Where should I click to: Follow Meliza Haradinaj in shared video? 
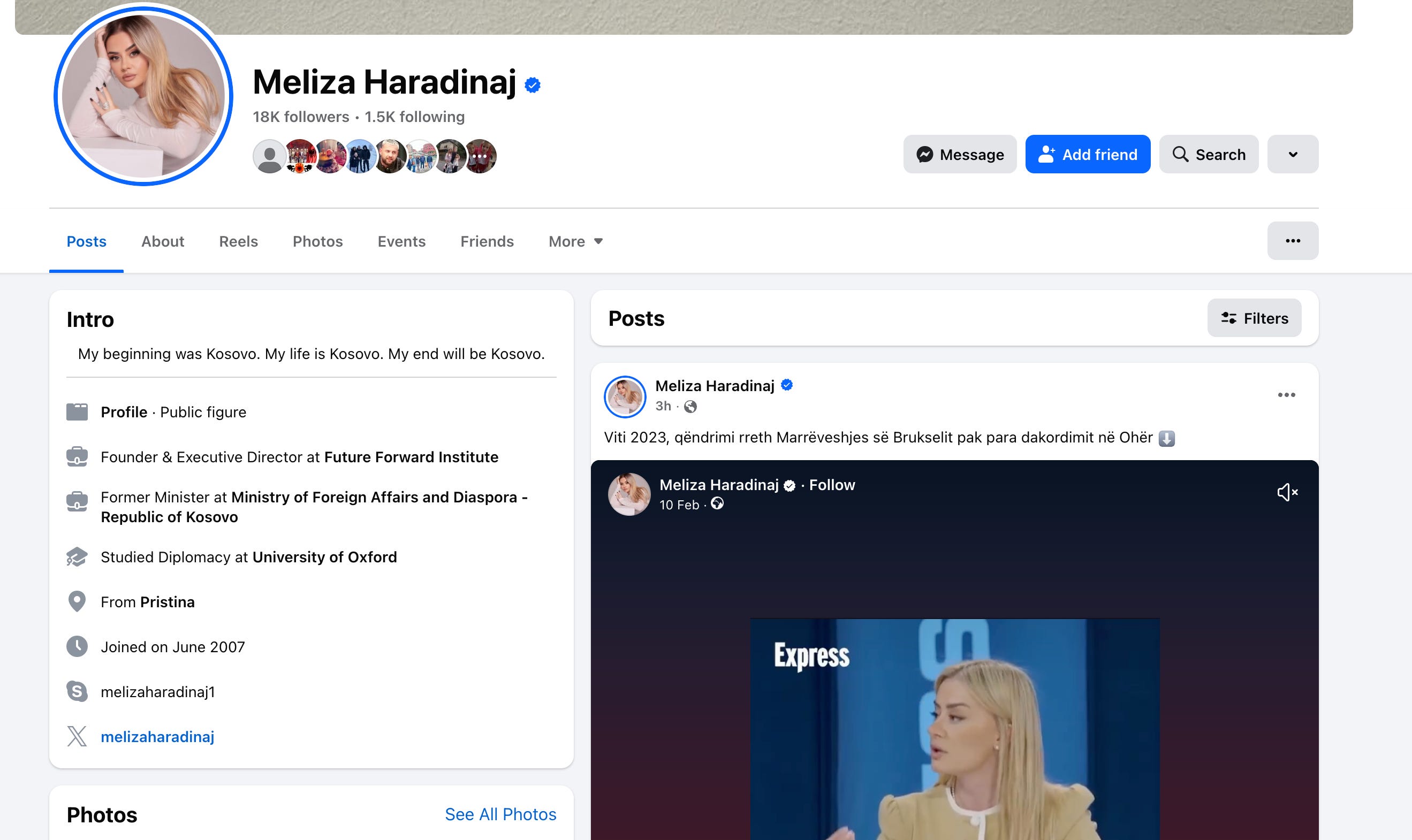click(x=832, y=485)
